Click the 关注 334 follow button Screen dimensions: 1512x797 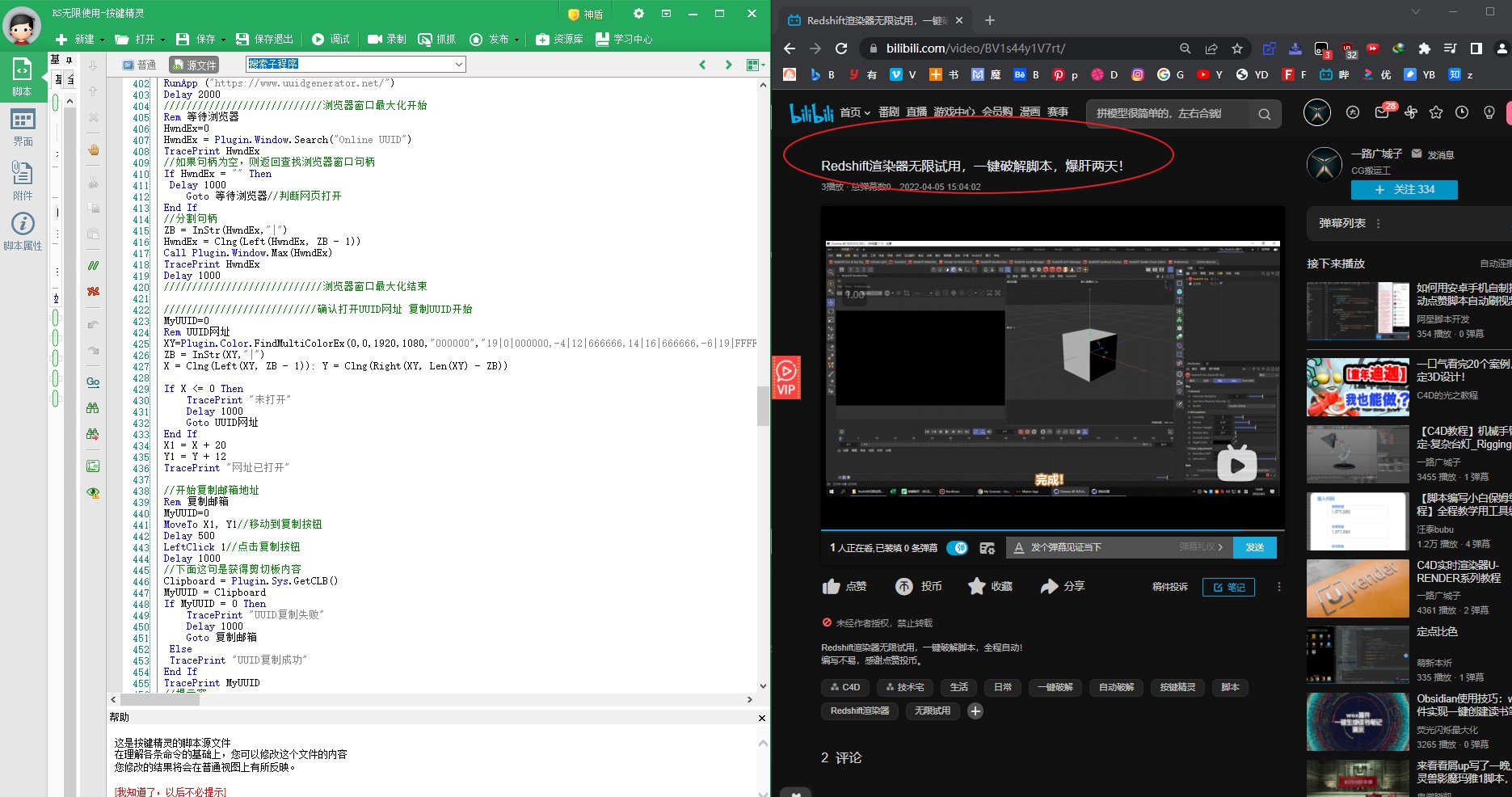[1405, 190]
